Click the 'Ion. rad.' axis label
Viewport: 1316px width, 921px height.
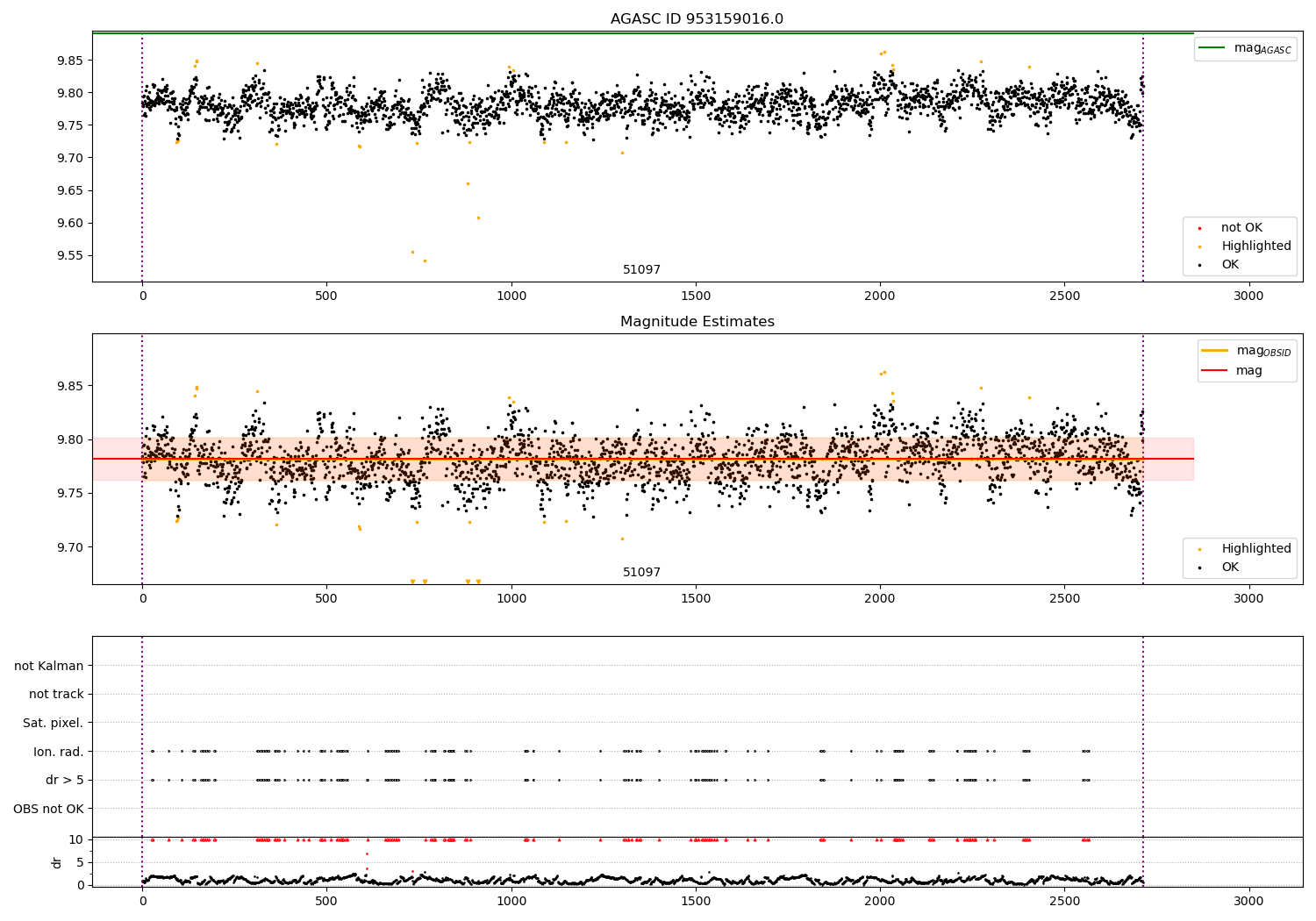coord(59,751)
